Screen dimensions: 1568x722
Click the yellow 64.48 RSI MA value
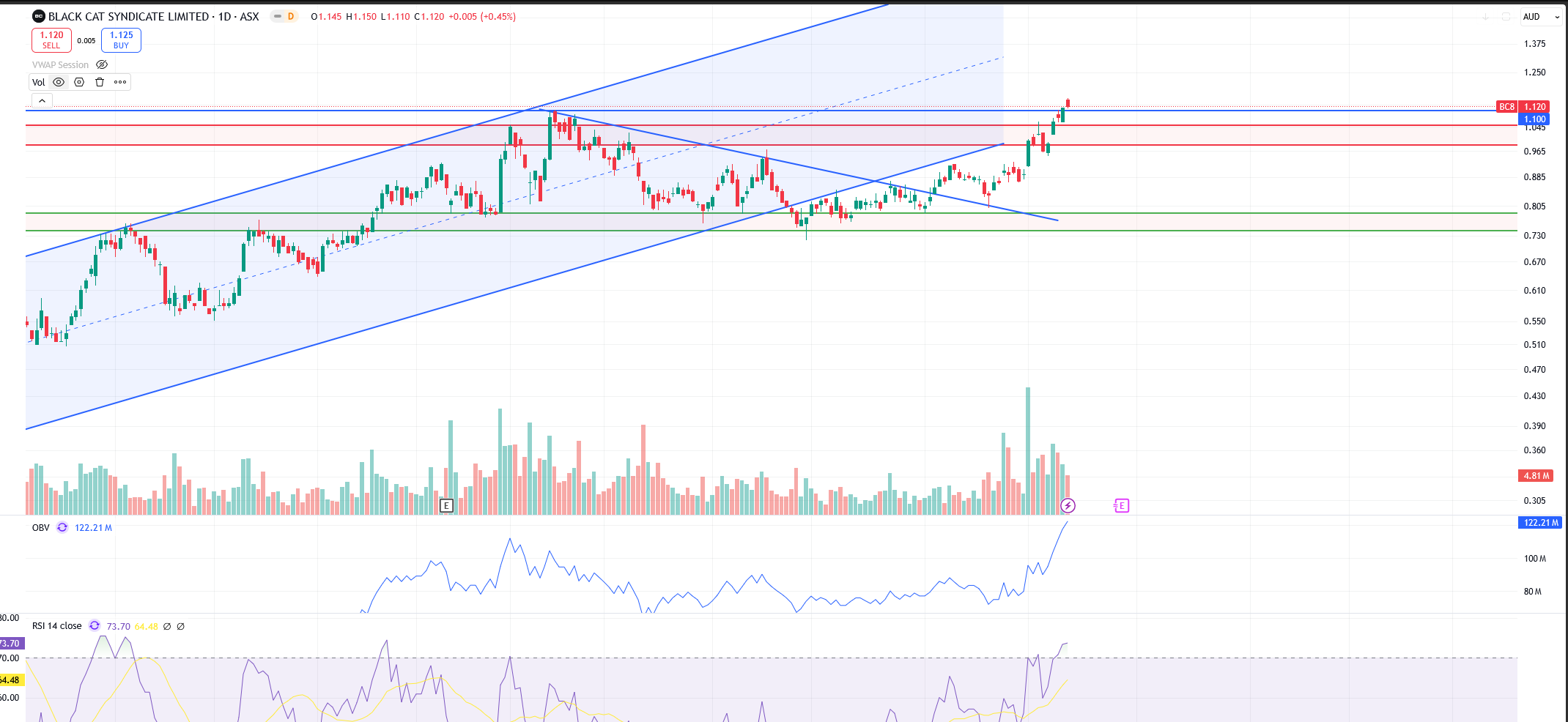tap(147, 626)
